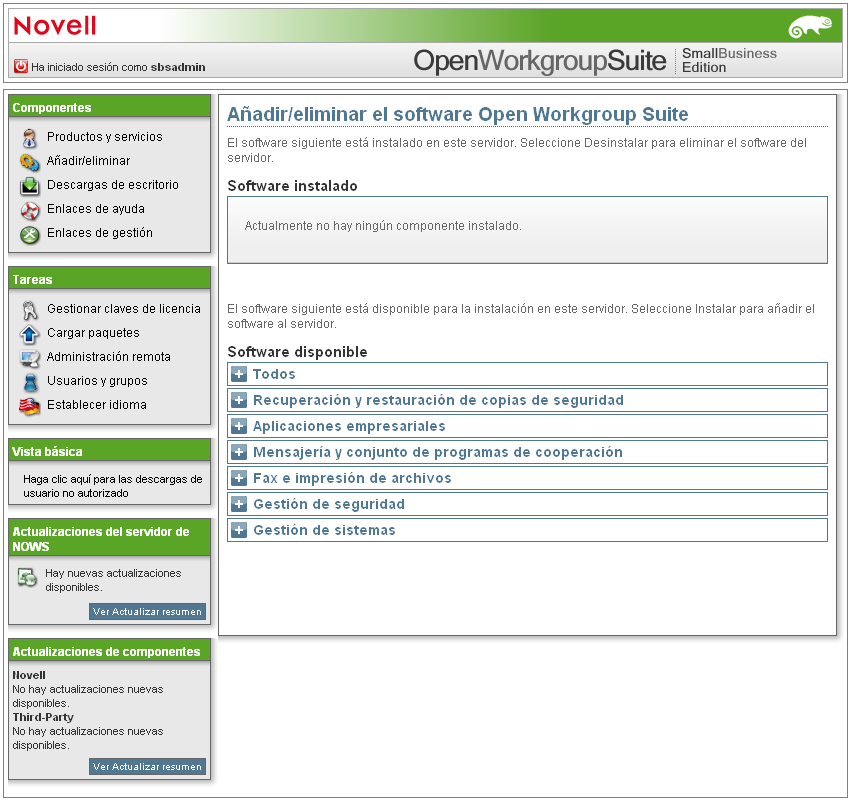Open Cargar paquetes link
The image size is (852, 802).
[x=93, y=333]
